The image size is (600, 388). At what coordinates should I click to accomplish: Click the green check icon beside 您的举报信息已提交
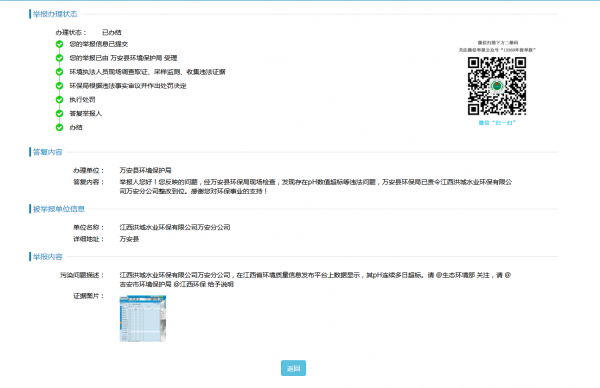[59, 44]
